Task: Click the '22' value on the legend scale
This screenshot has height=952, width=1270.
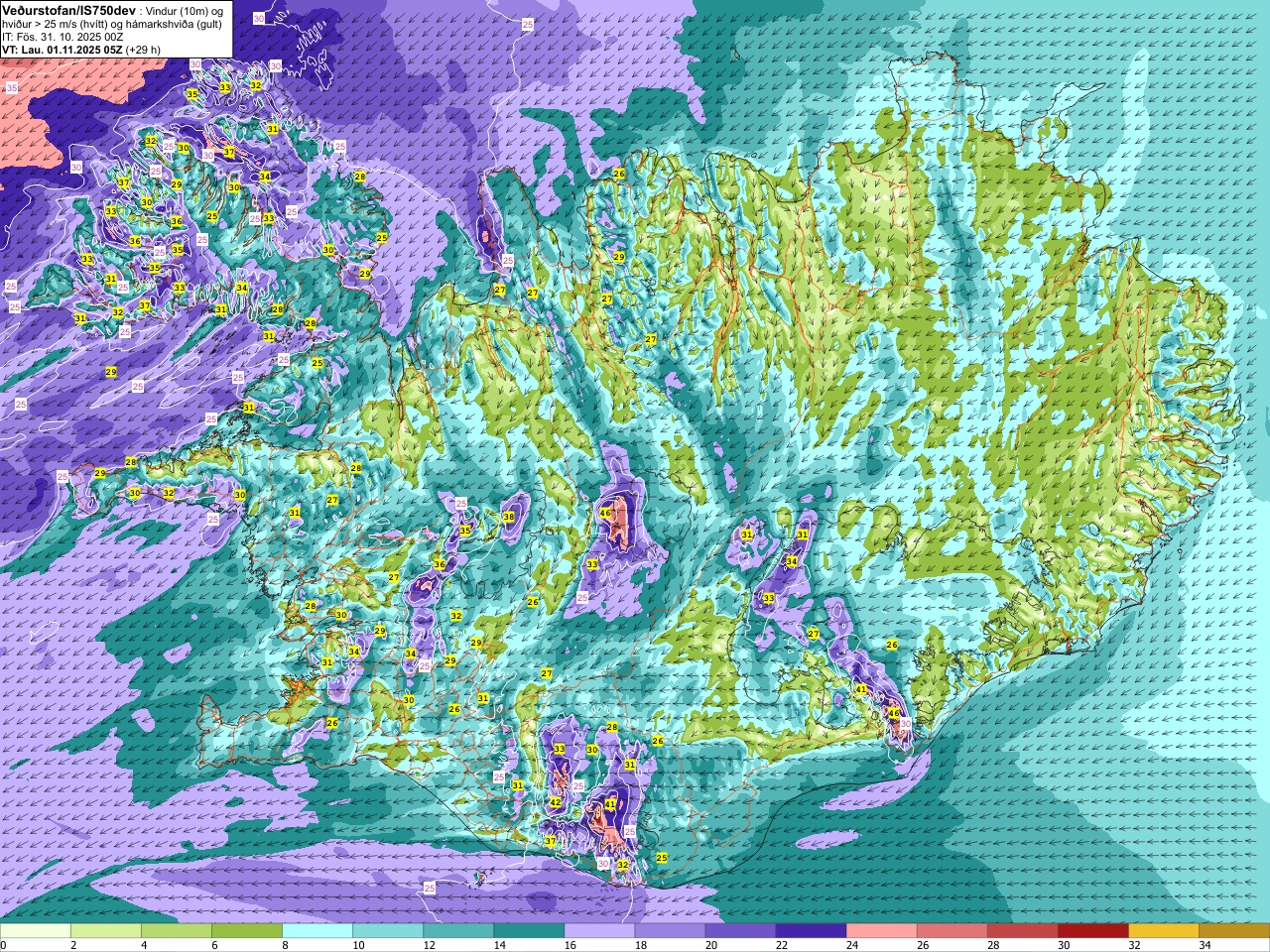Action: (x=782, y=945)
